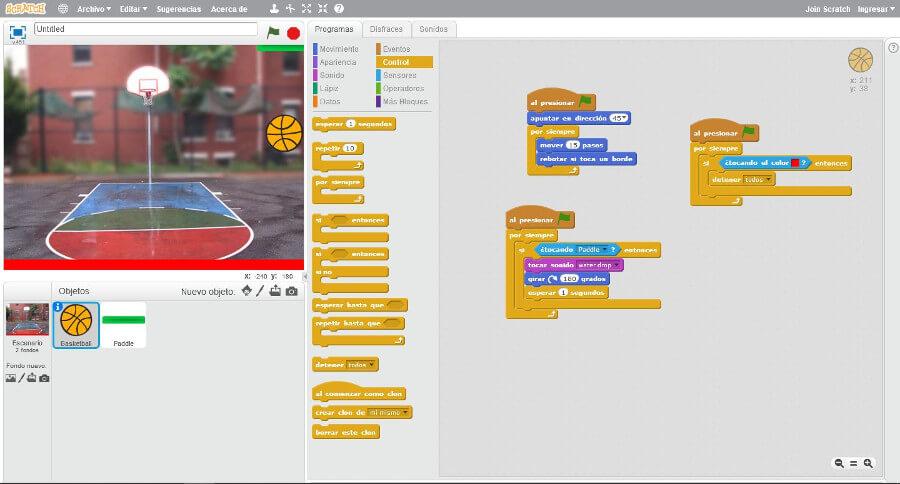The height and width of the screenshot is (484, 900).
Task: Click the project title field Untitled
Action: [x=146, y=29]
